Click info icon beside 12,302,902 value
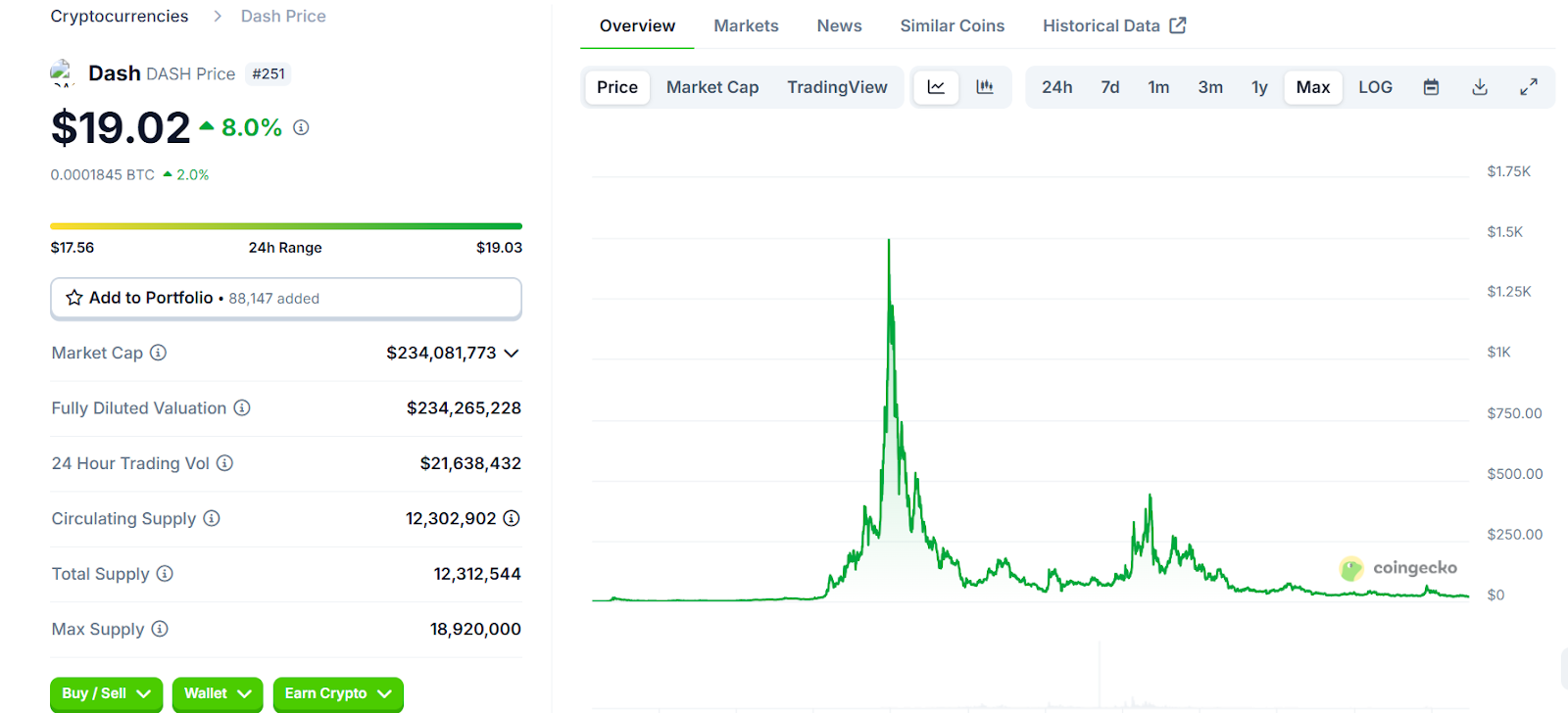Image resolution: width=1568 pixels, height=713 pixels. click(512, 518)
